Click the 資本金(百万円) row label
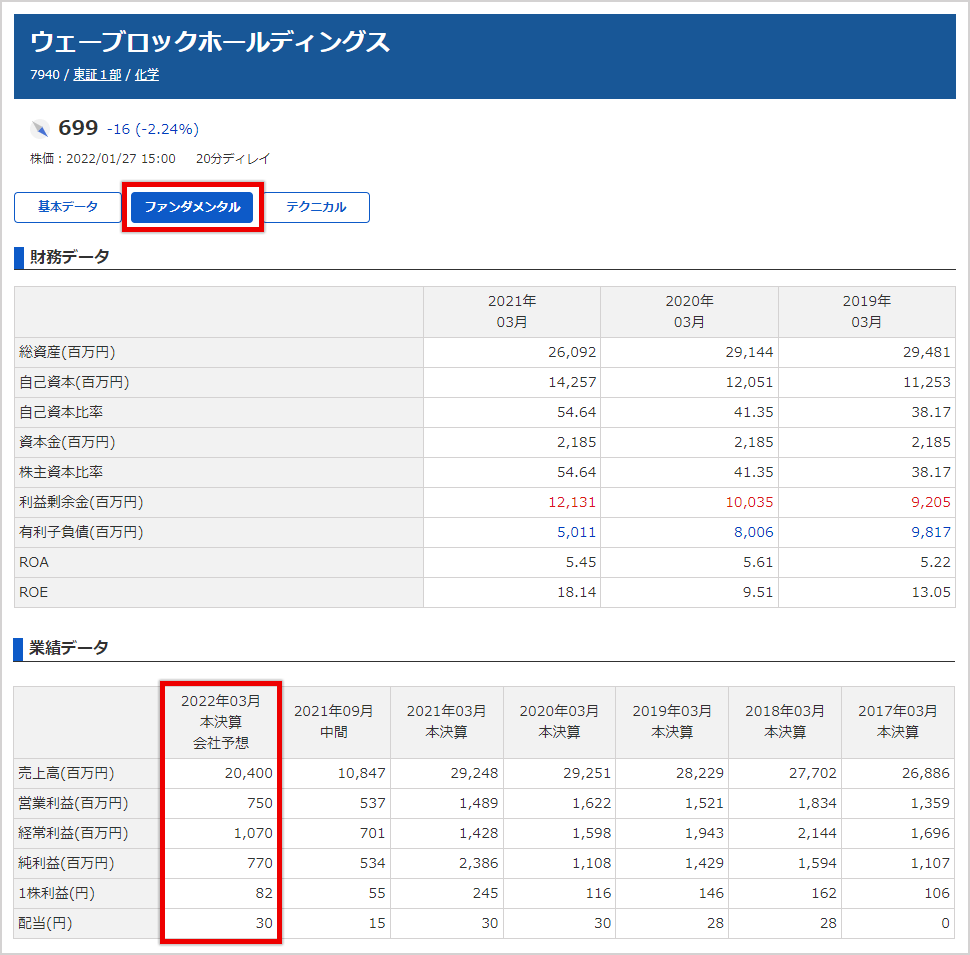The image size is (970, 955). pos(67,442)
